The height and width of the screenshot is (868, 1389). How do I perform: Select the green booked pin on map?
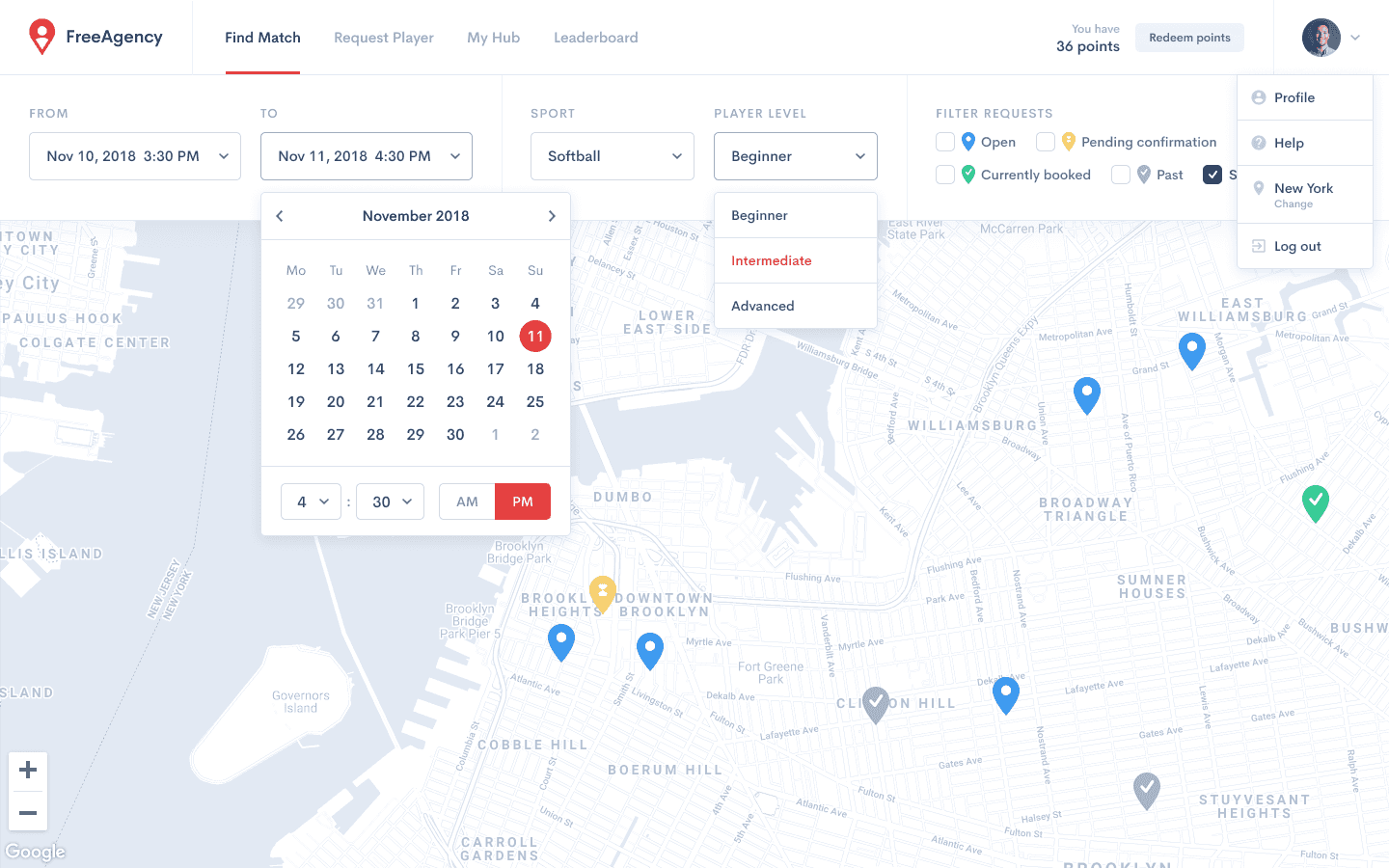coord(1315,502)
